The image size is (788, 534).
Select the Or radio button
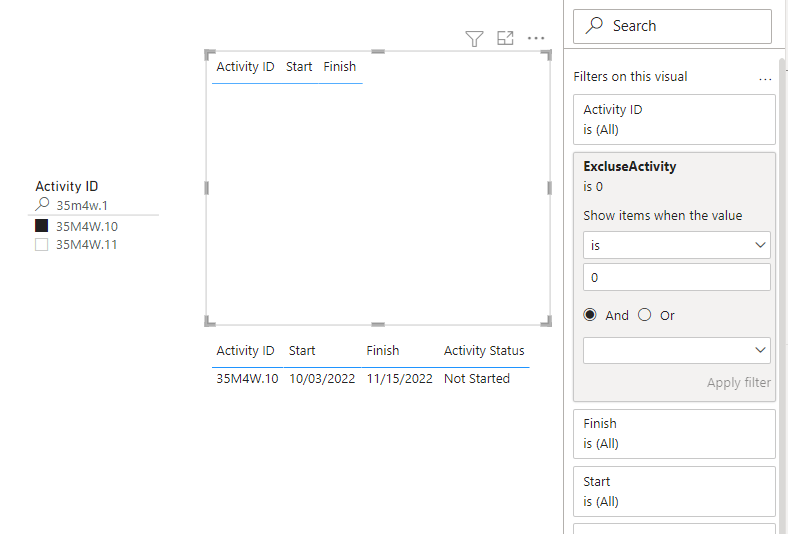644,315
